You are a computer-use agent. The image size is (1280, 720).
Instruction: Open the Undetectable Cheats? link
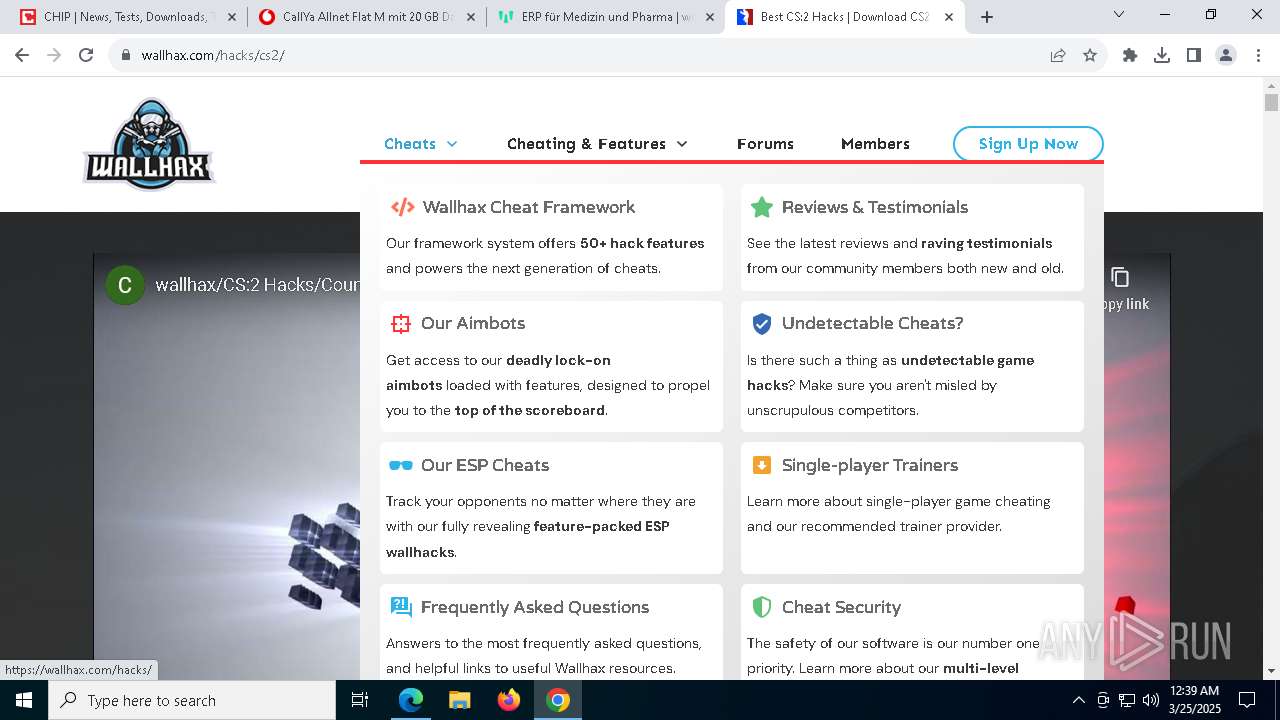point(873,323)
